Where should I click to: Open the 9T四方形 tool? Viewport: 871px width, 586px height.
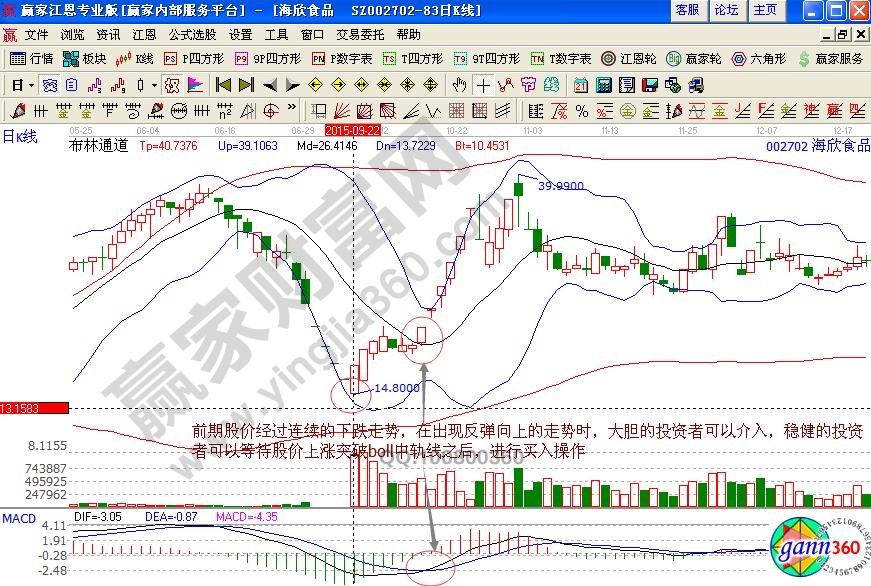(486, 58)
